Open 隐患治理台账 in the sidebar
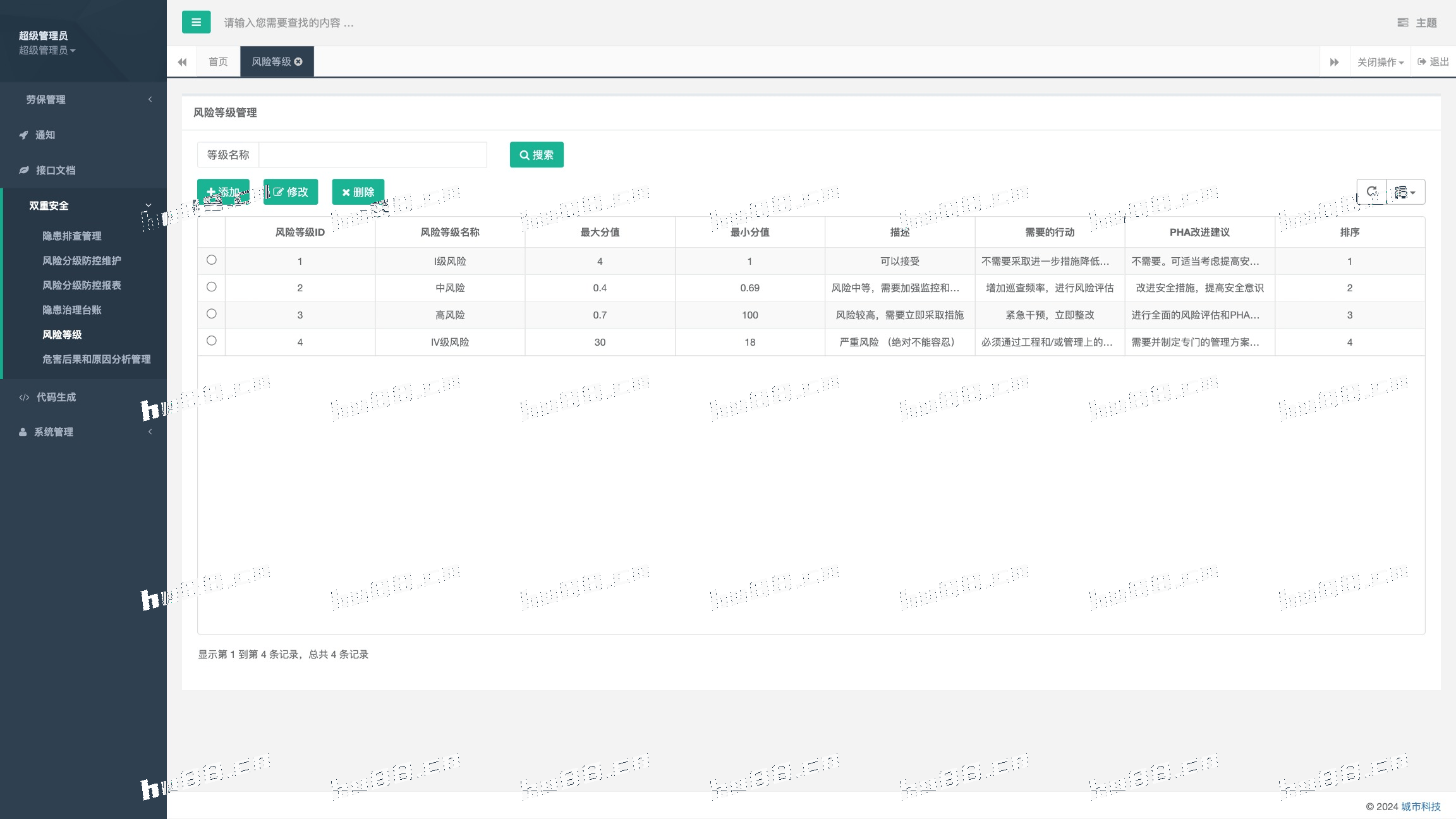1456x819 pixels. 72,310
